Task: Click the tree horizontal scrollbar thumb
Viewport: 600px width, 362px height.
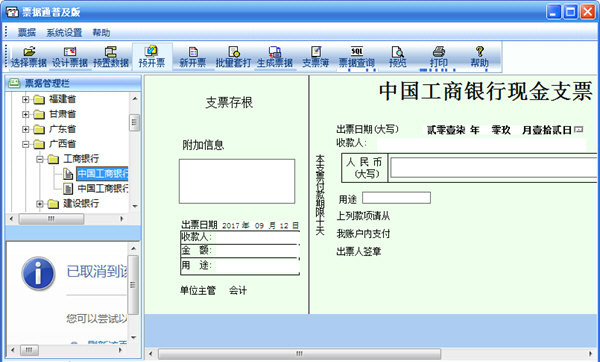Action: pyautogui.click(x=51, y=219)
